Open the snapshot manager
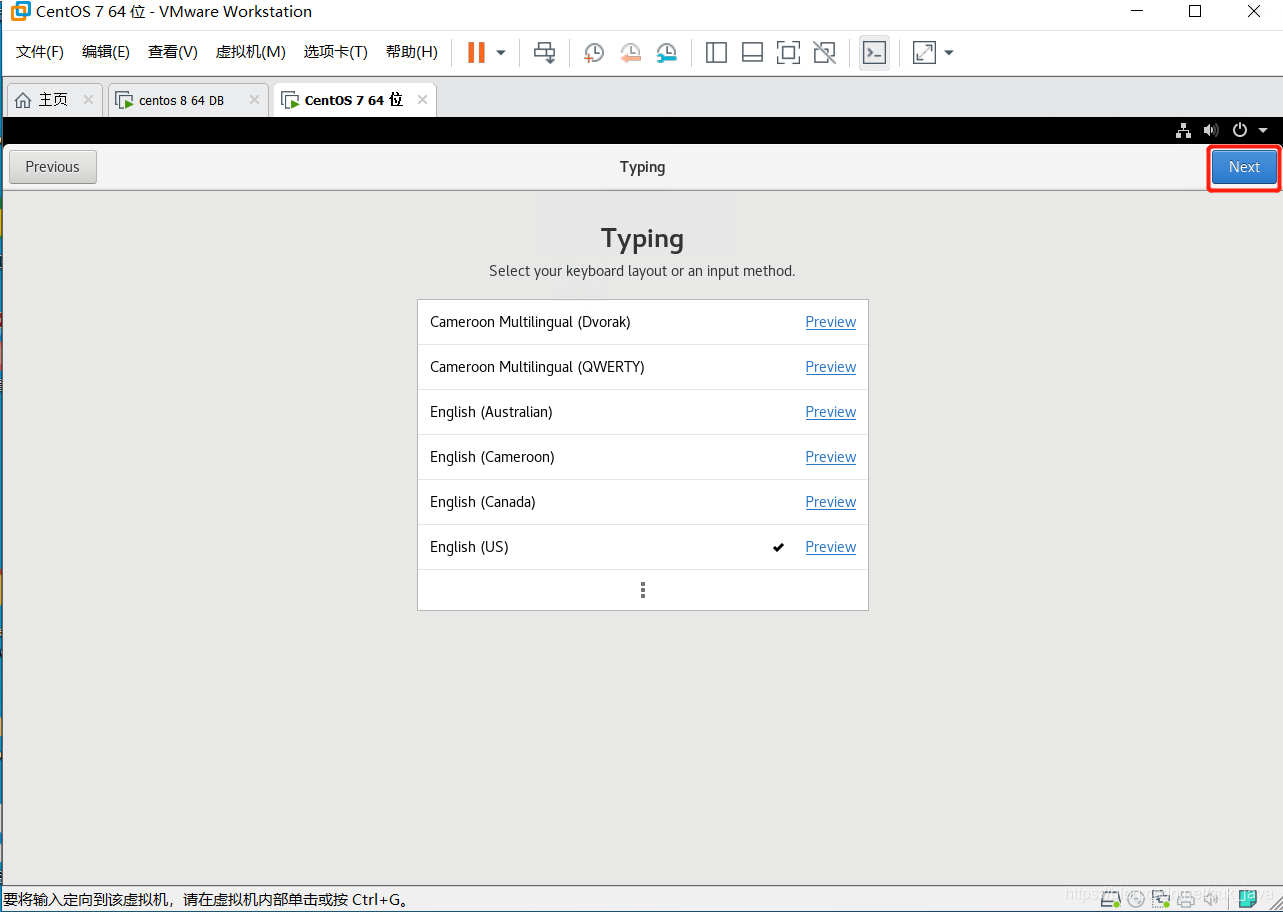Viewport: 1283px width, 912px height. coord(666,53)
